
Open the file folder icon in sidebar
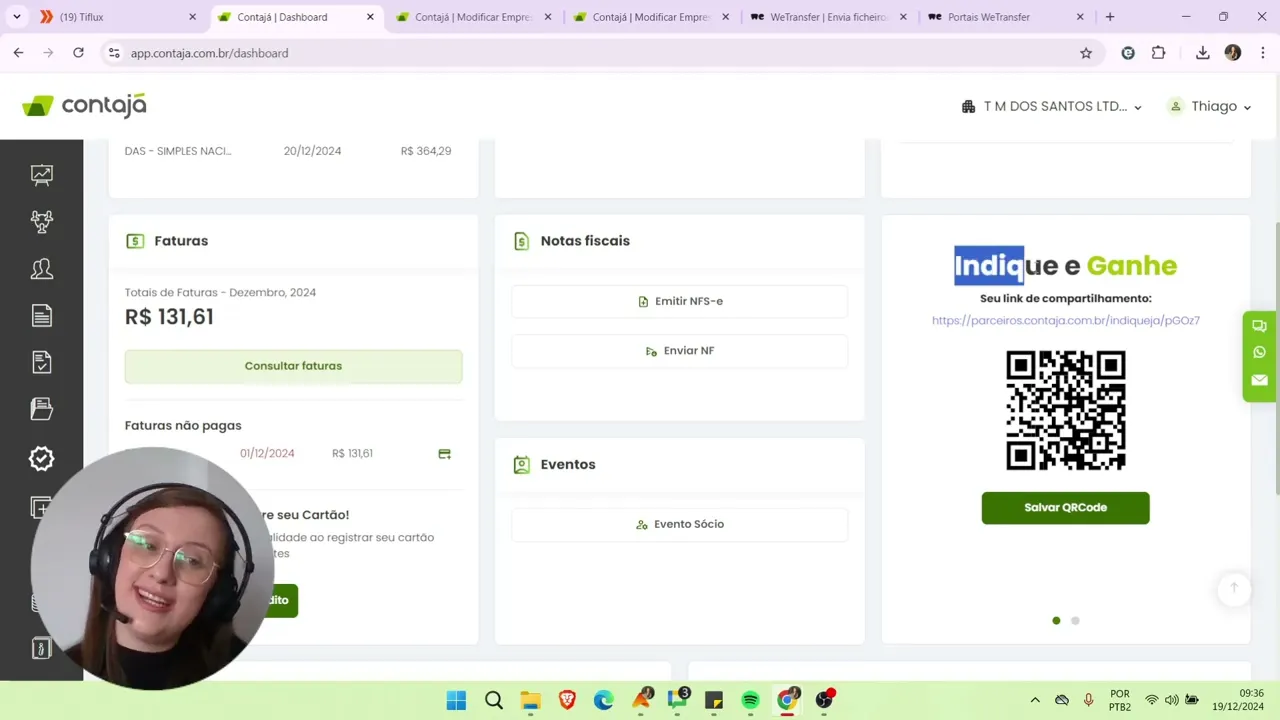click(41, 409)
